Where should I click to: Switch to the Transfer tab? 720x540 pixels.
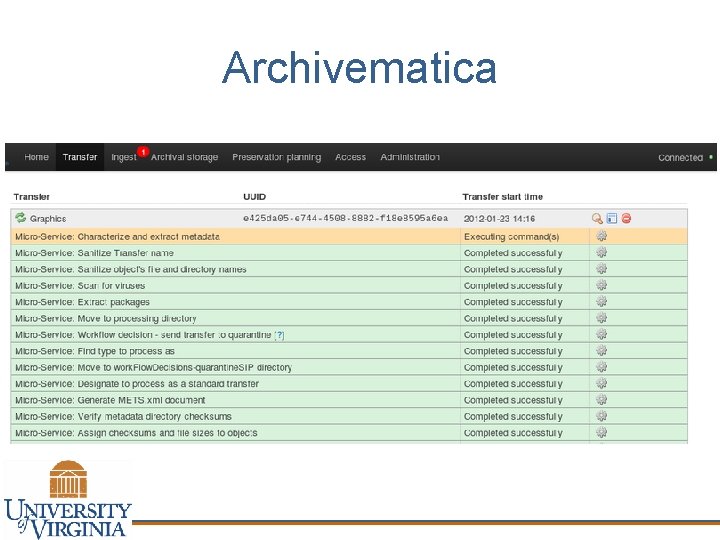coord(80,157)
